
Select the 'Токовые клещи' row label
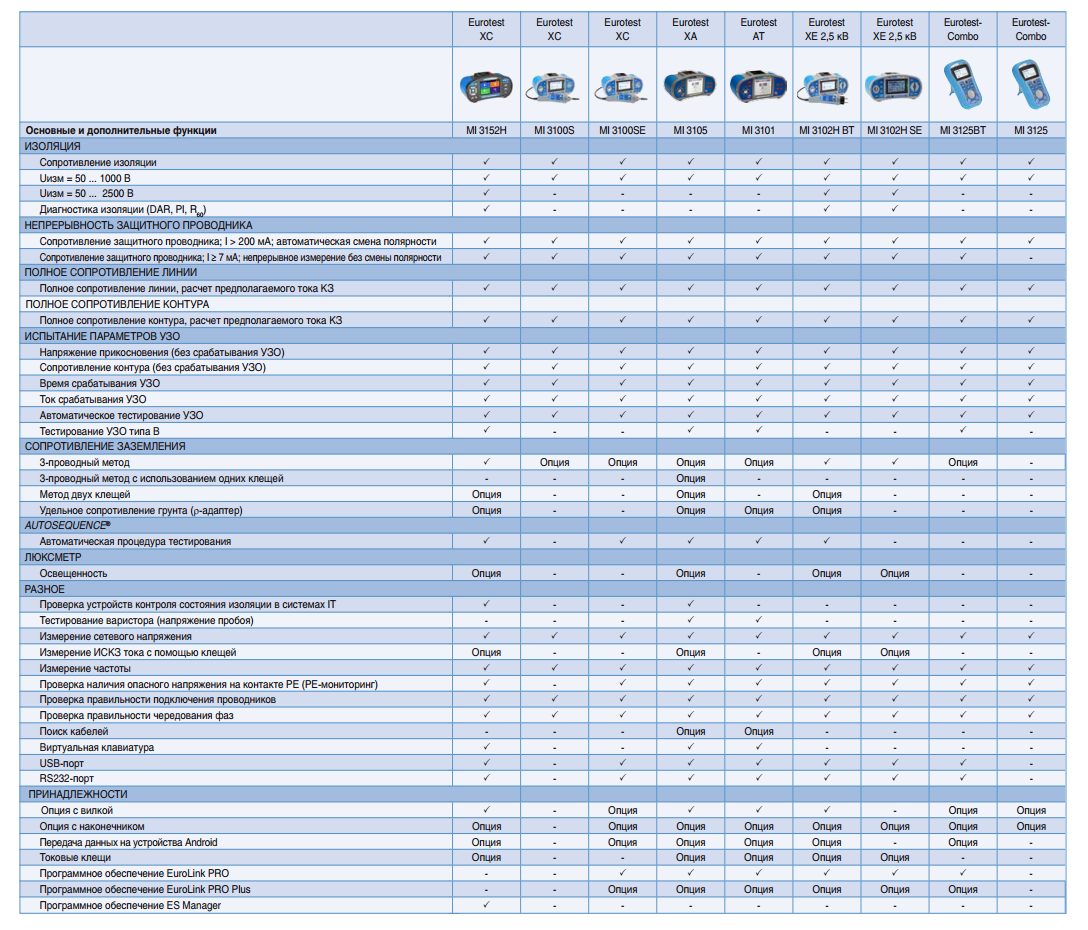click(x=75, y=858)
